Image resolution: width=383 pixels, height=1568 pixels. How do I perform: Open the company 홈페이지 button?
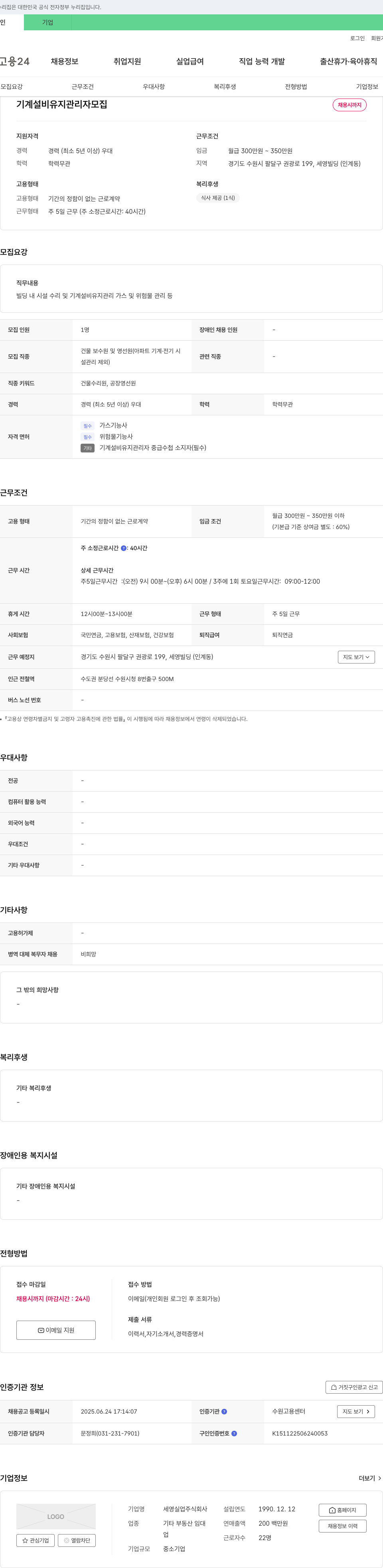342,1510
